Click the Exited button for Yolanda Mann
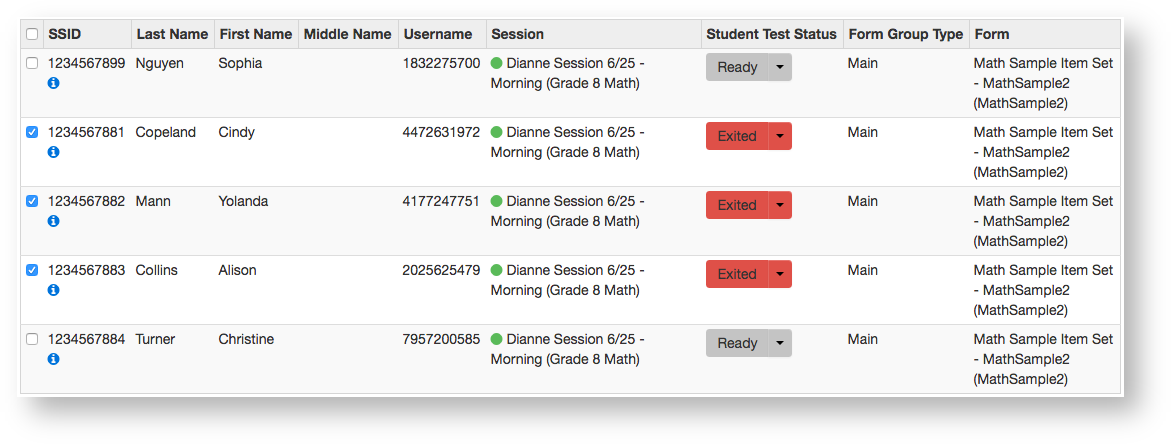This screenshot has width=1172, height=445. (737, 205)
